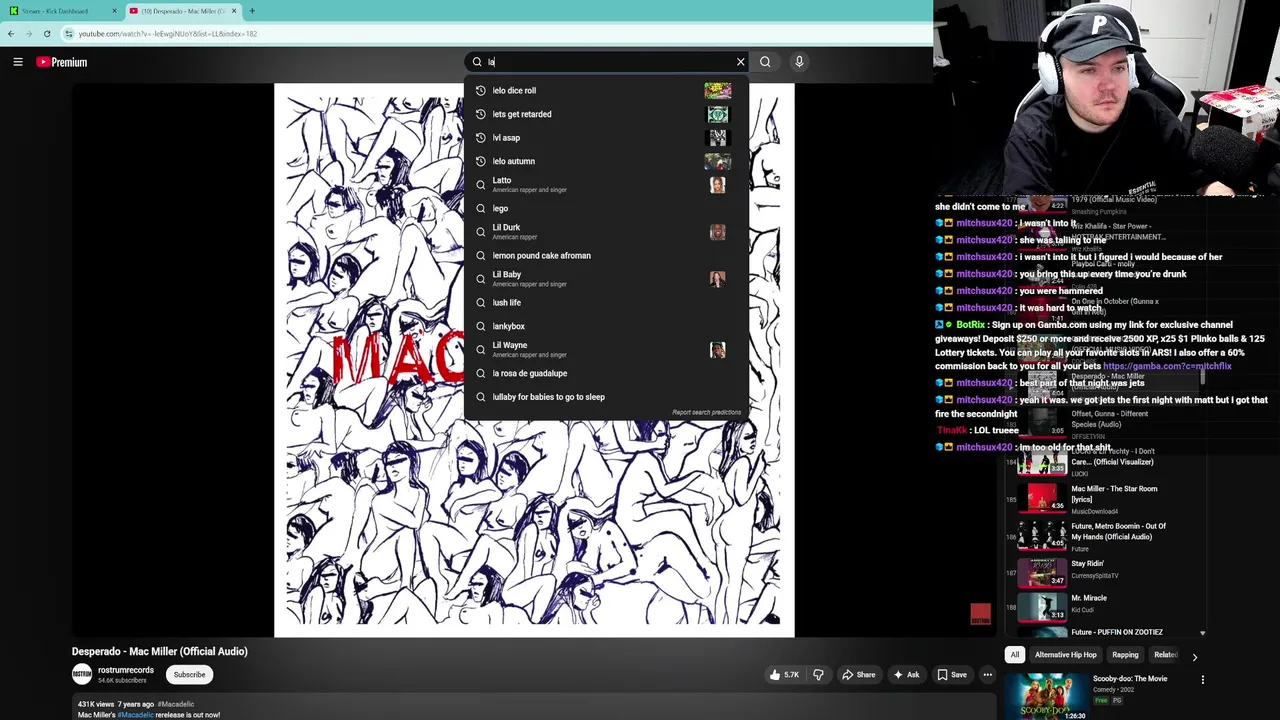Save the video to a playlist
1280x720 pixels.
click(x=952, y=675)
